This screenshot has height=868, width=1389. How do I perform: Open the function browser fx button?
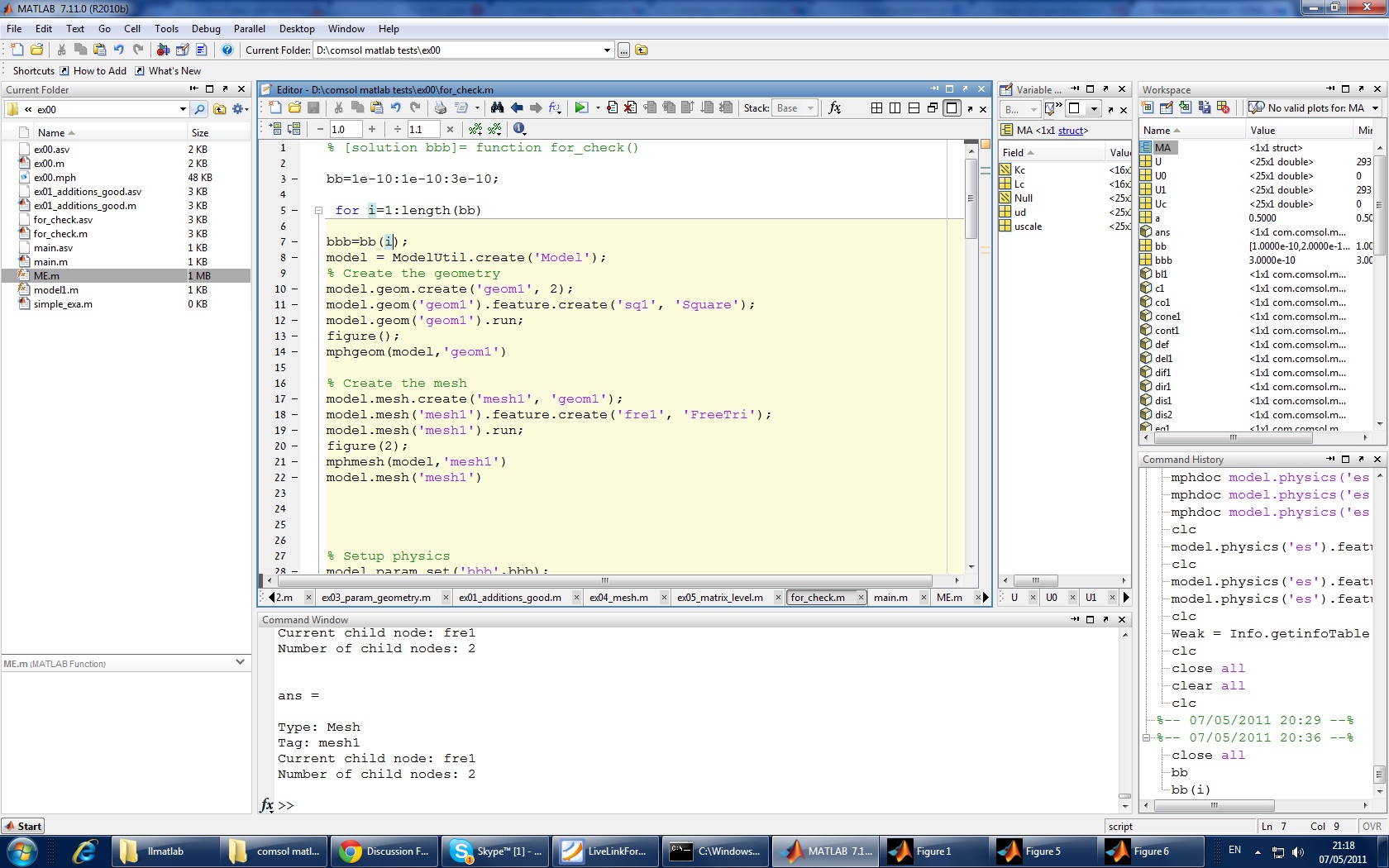tap(835, 107)
